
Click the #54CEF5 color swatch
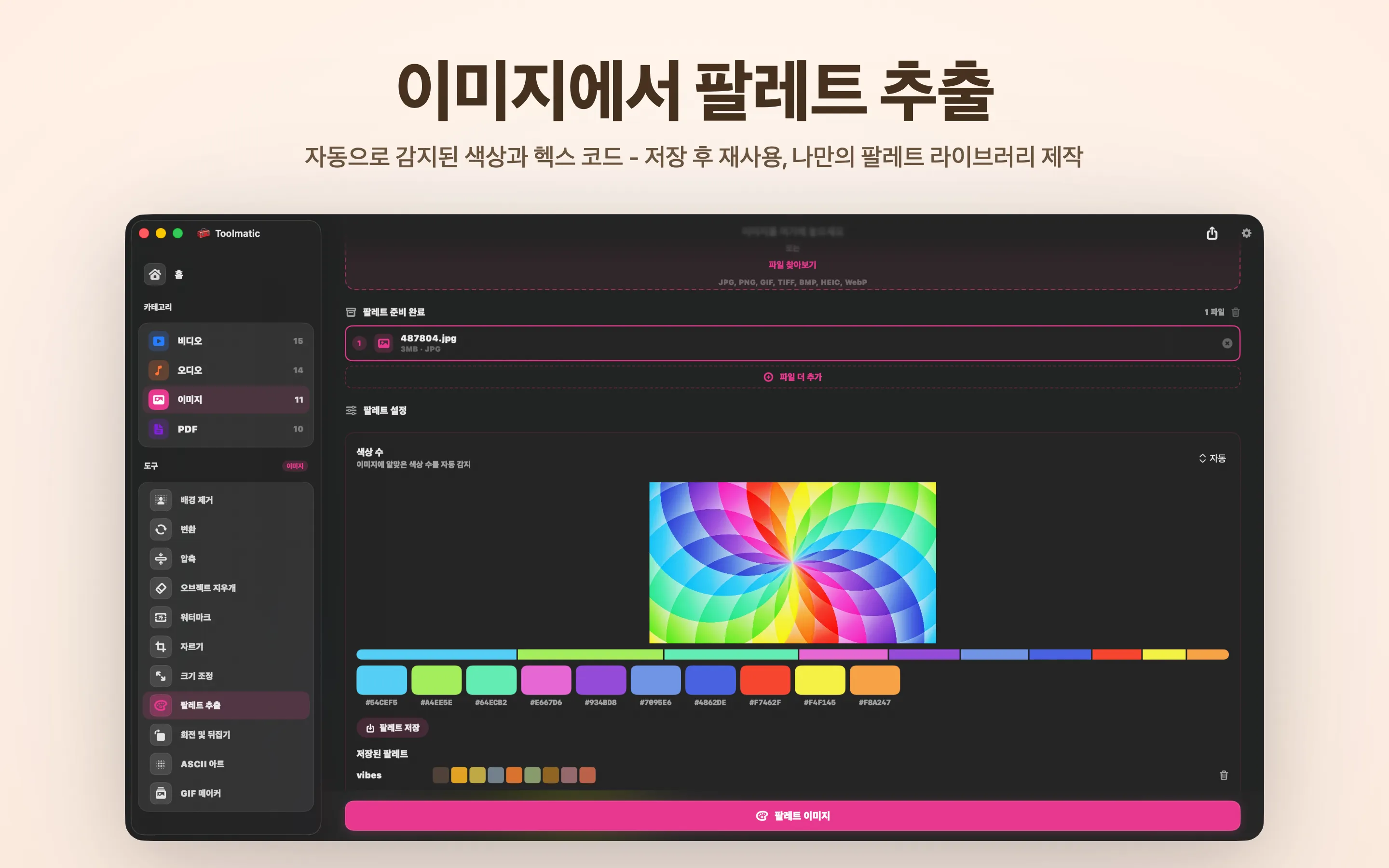[381, 680]
